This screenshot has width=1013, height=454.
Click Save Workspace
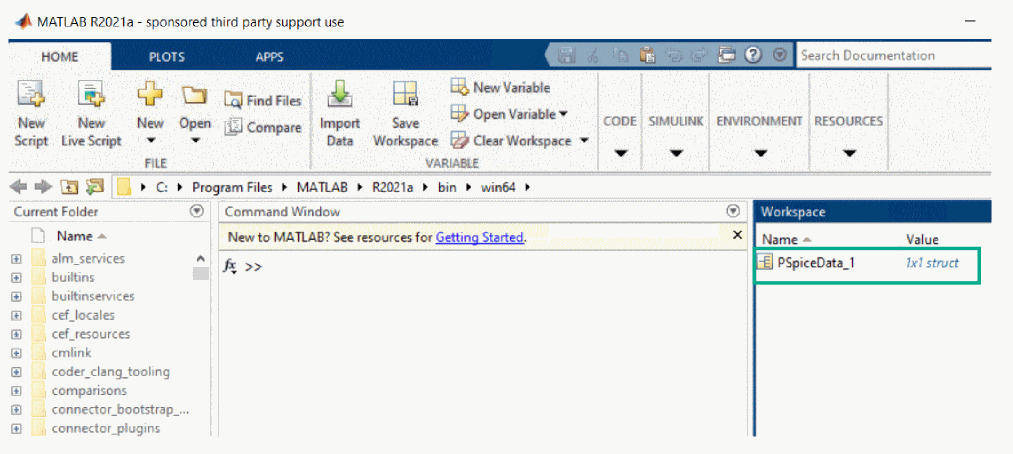pos(406,114)
